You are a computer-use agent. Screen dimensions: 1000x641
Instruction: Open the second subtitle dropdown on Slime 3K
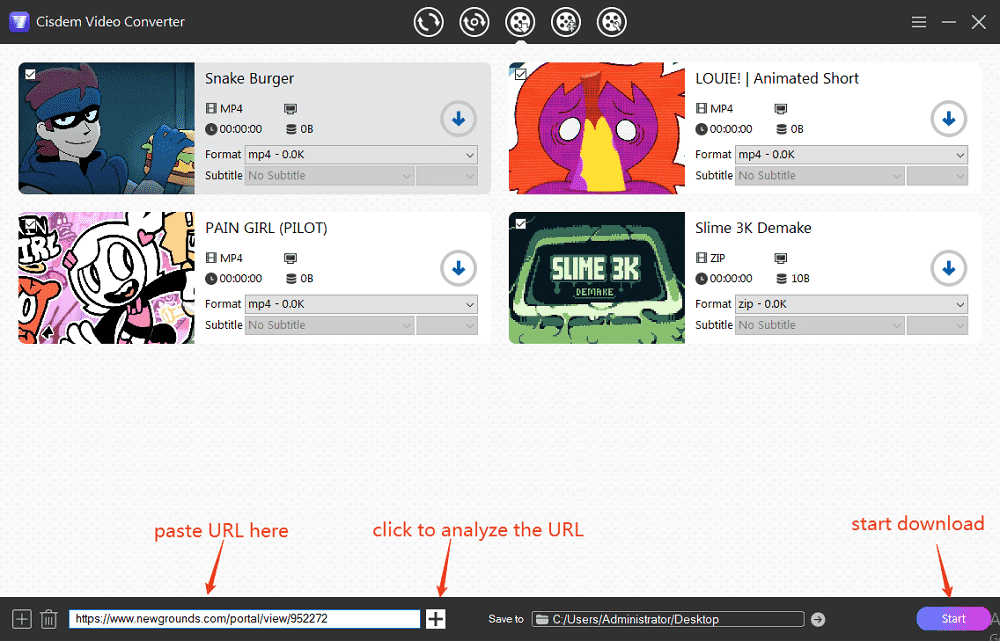(x=938, y=325)
